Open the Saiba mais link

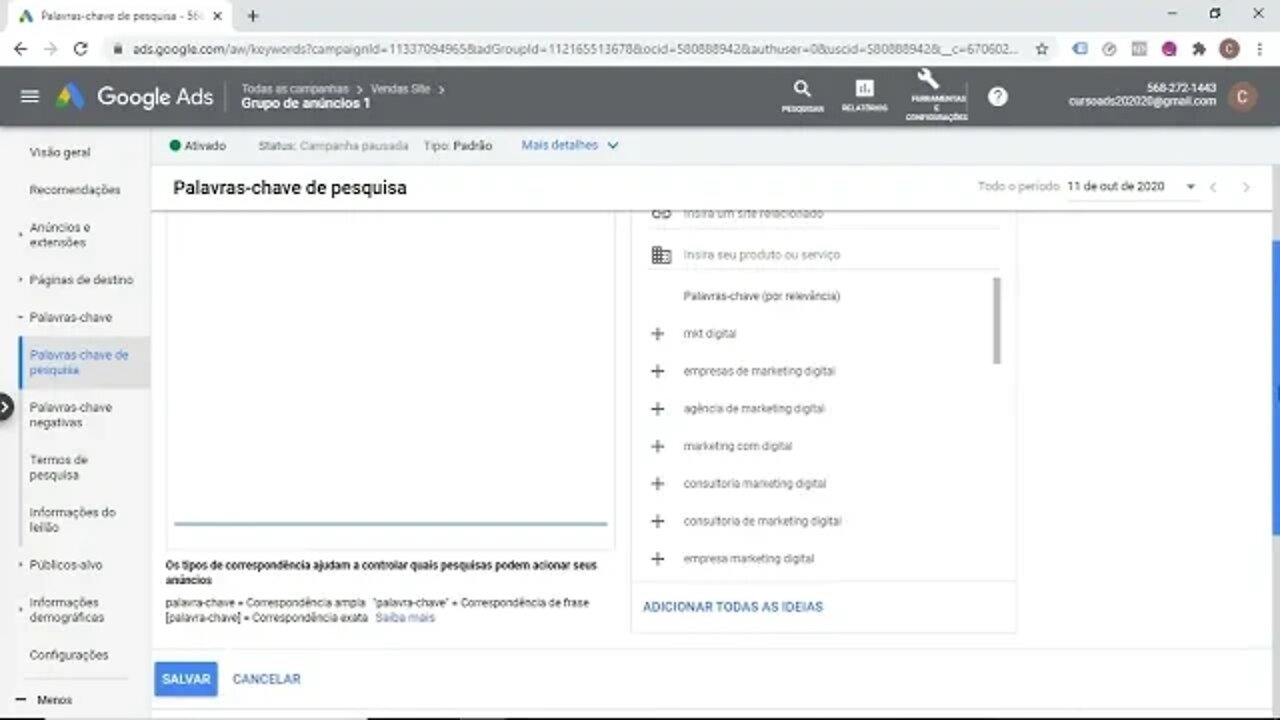point(405,618)
